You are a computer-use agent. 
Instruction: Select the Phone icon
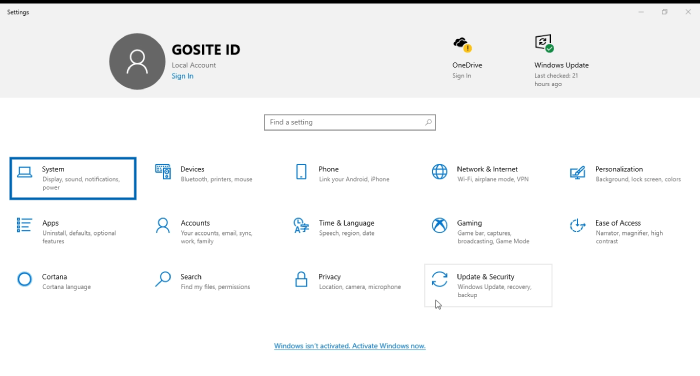tap(301, 171)
